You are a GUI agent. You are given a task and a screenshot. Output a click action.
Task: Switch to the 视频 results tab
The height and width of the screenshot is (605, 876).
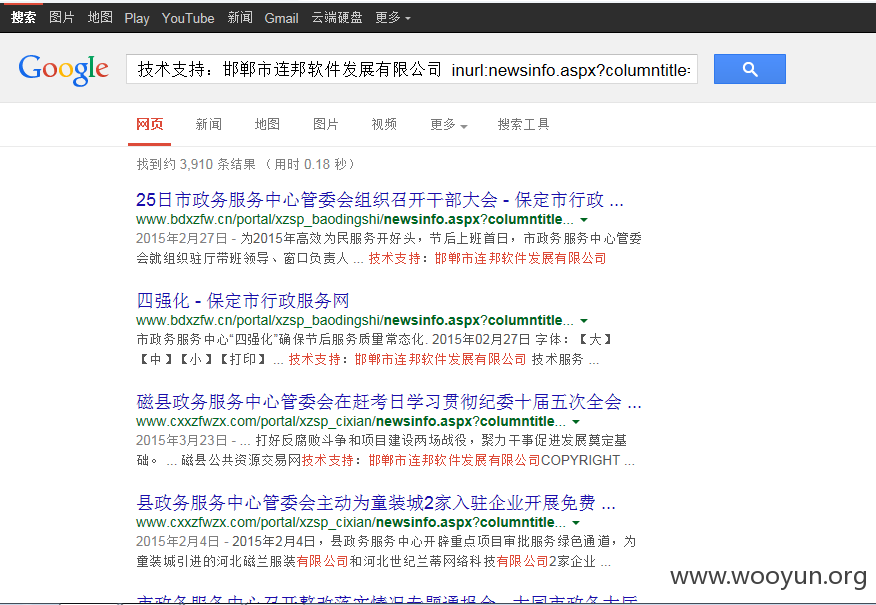384,124
